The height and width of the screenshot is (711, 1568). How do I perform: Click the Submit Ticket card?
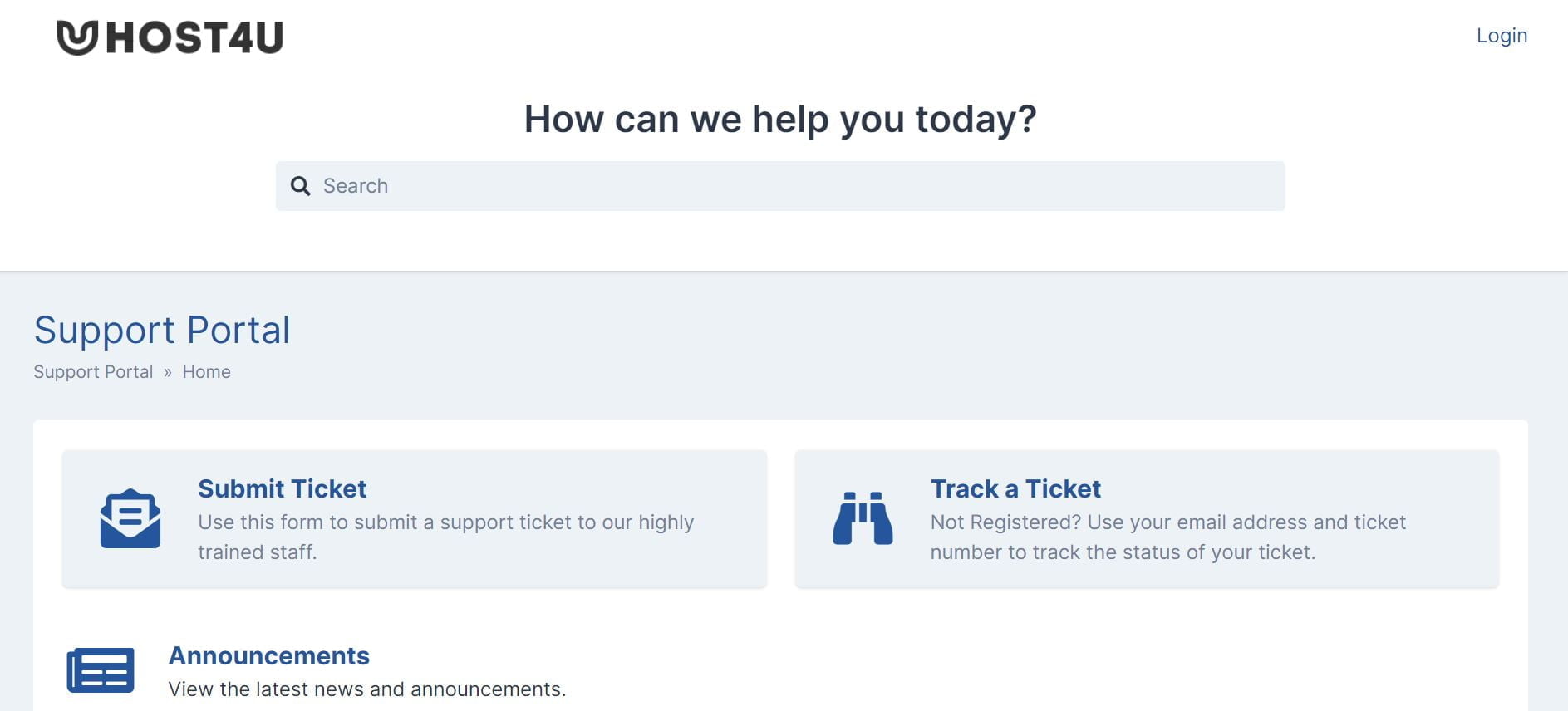[x=414, y=518]
